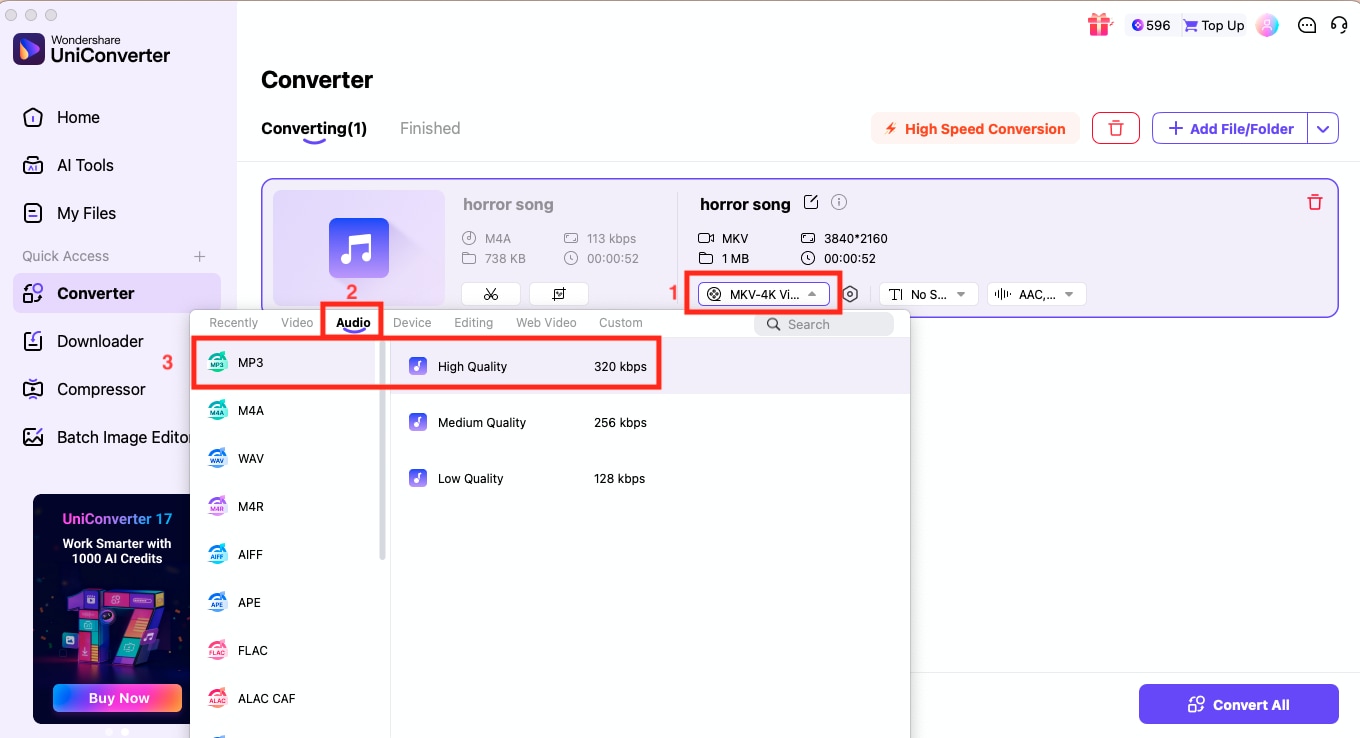Navigate to Home using the sidebar icon

79,117
